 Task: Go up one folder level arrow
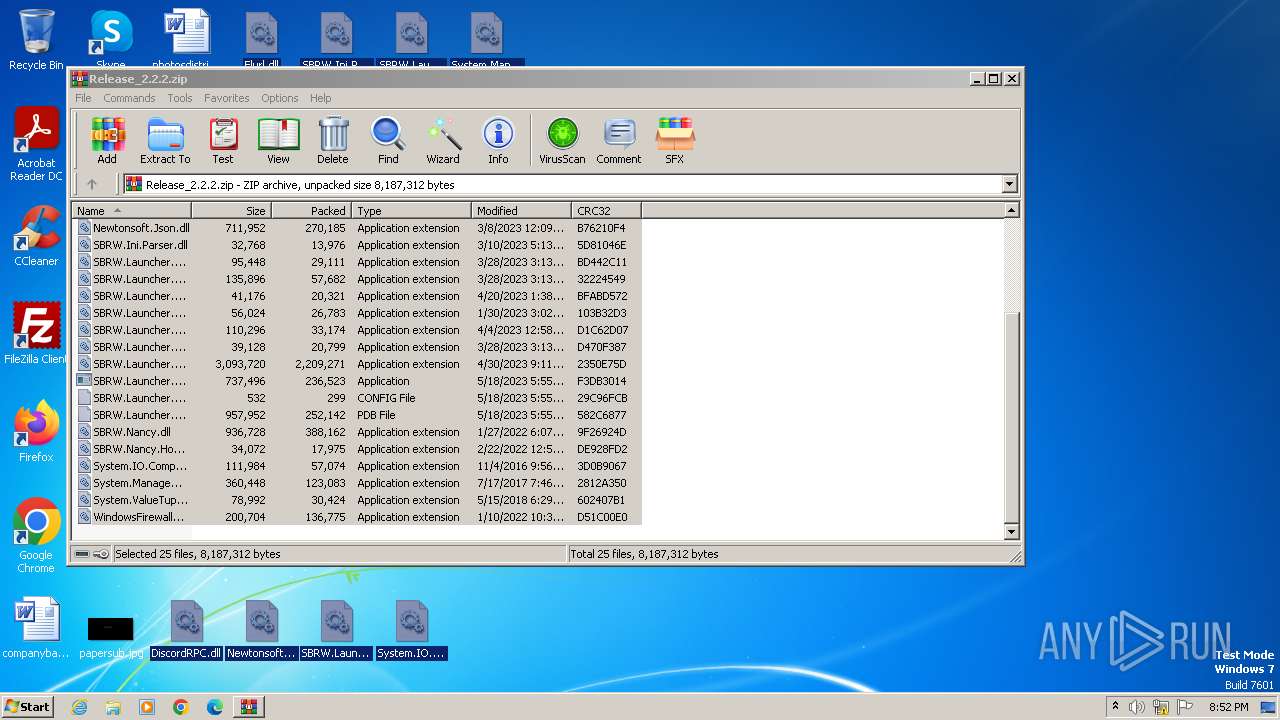pos(92,184)
